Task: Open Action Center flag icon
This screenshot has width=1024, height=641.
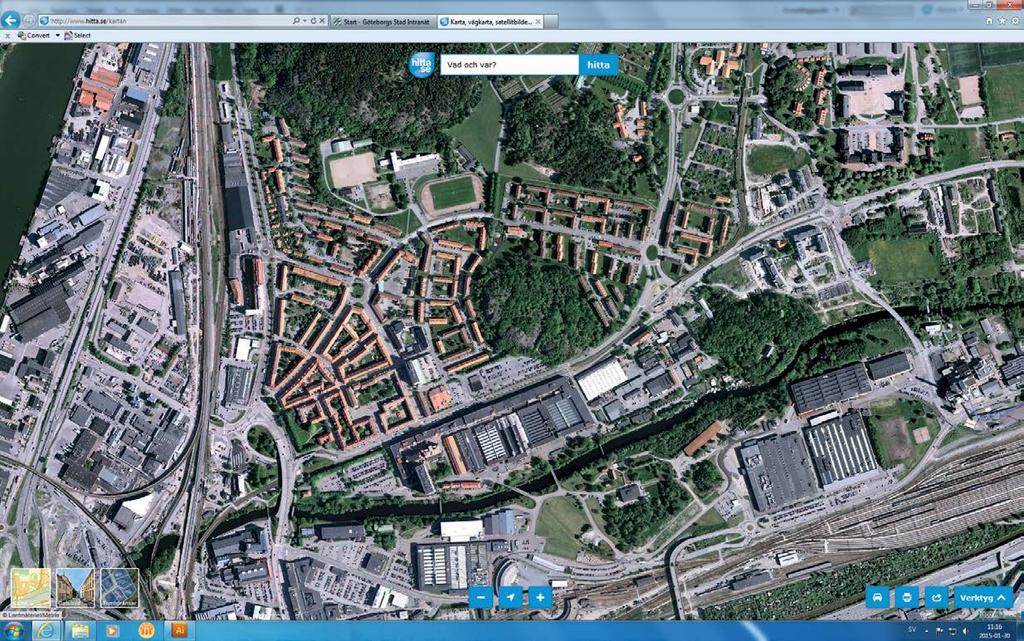Action: (x=940, y=631)
